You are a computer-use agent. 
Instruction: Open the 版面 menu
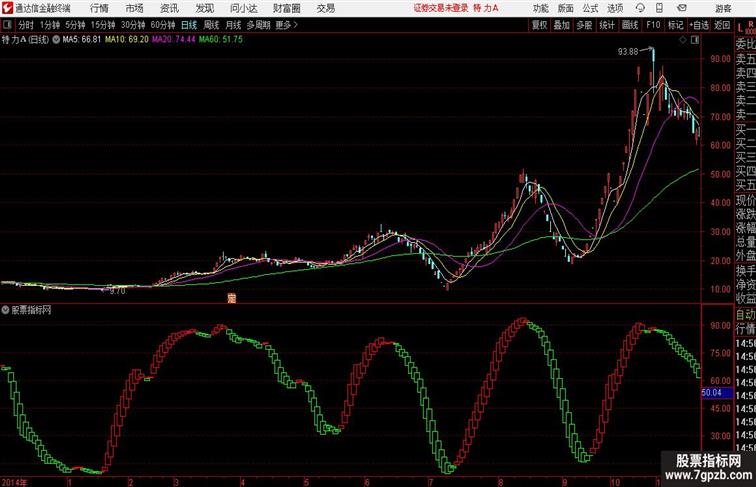tap(566, 8)
